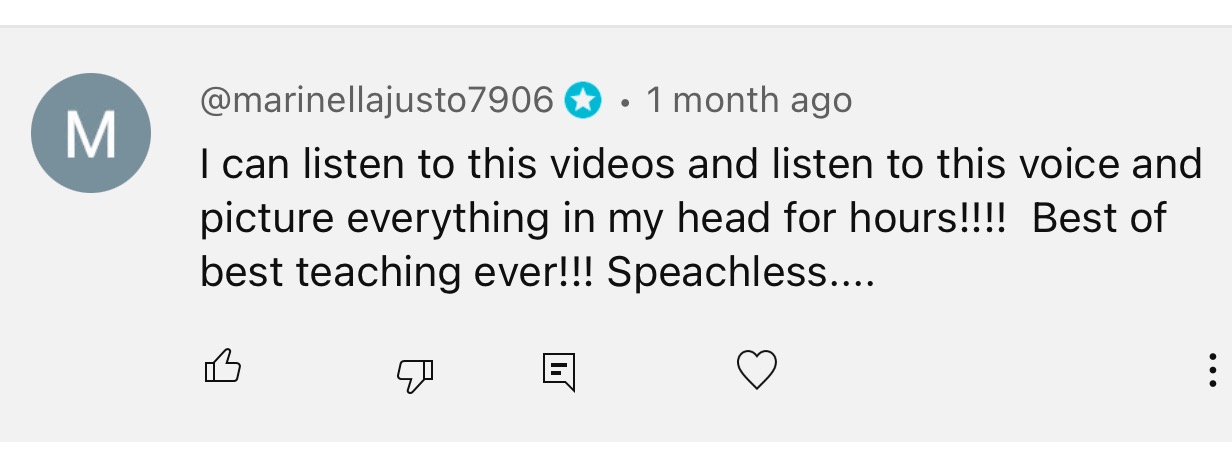Open the three-dot more options menu
This screenshot has height=464, width=1232.
point(1212,371)
